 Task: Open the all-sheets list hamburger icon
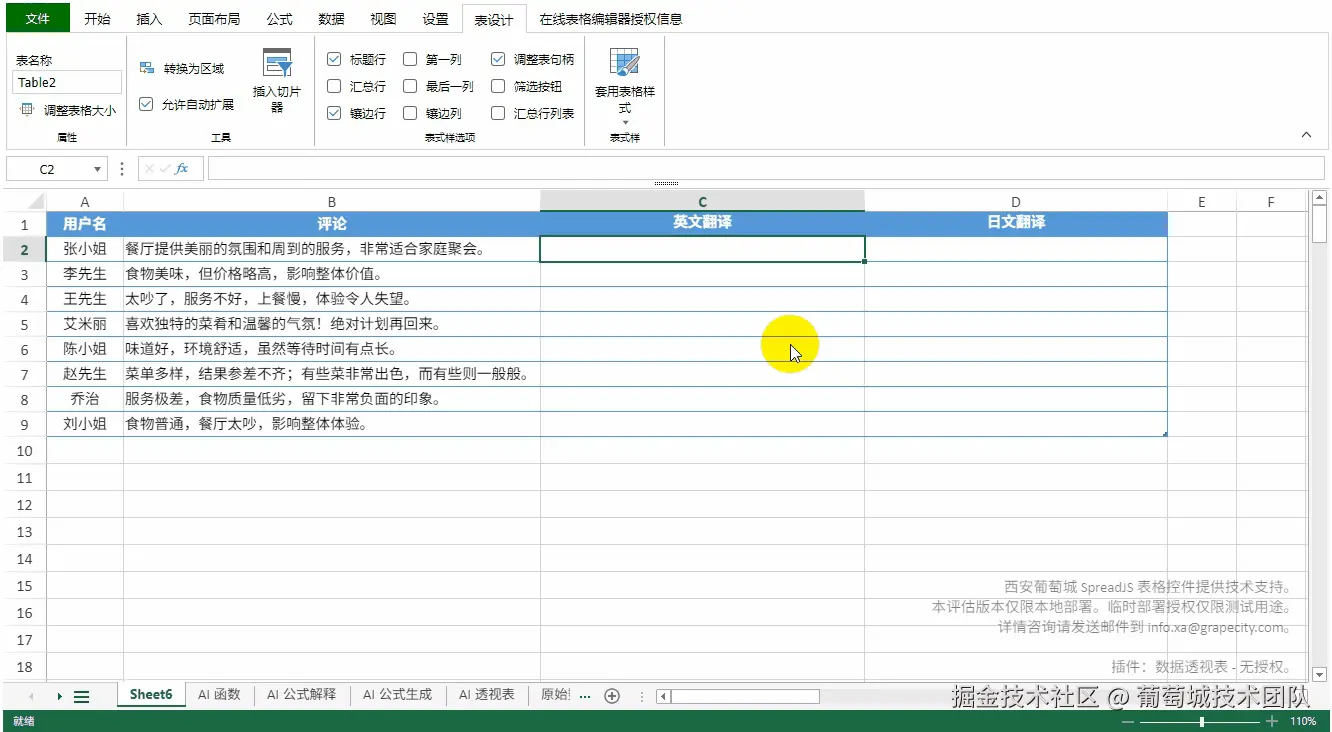pos(82,696)
